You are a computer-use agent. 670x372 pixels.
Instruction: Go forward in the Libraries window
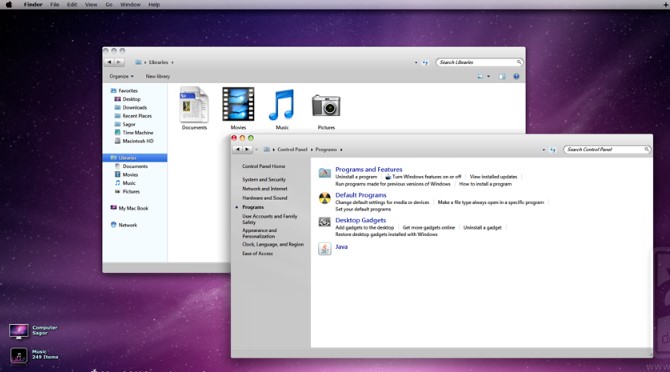coord(118,62)
